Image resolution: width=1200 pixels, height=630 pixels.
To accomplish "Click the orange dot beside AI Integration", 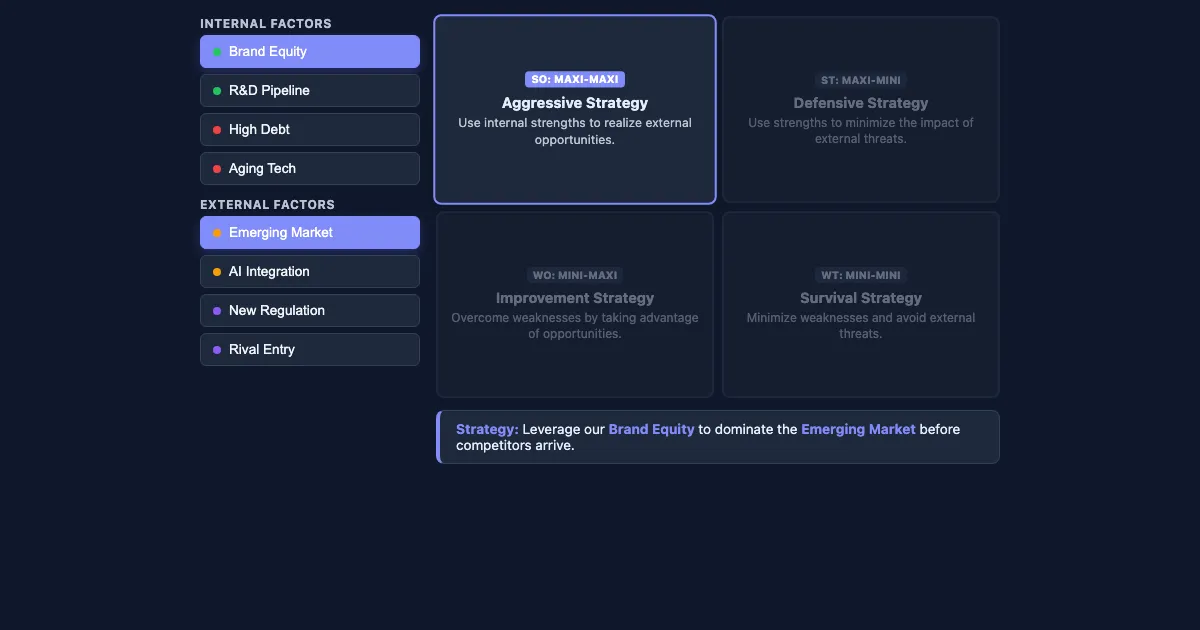I will (217, 272).
